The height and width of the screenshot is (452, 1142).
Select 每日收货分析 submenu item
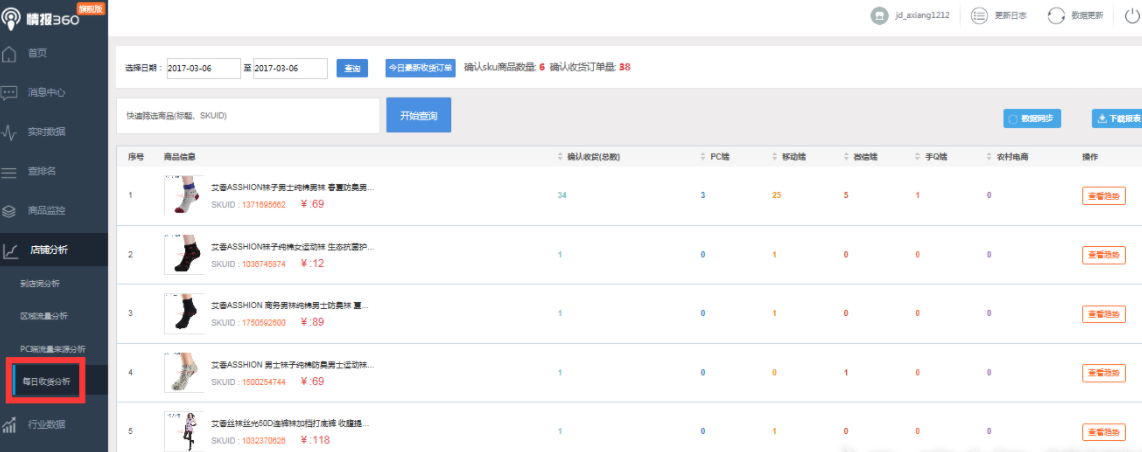pos(47,380)
